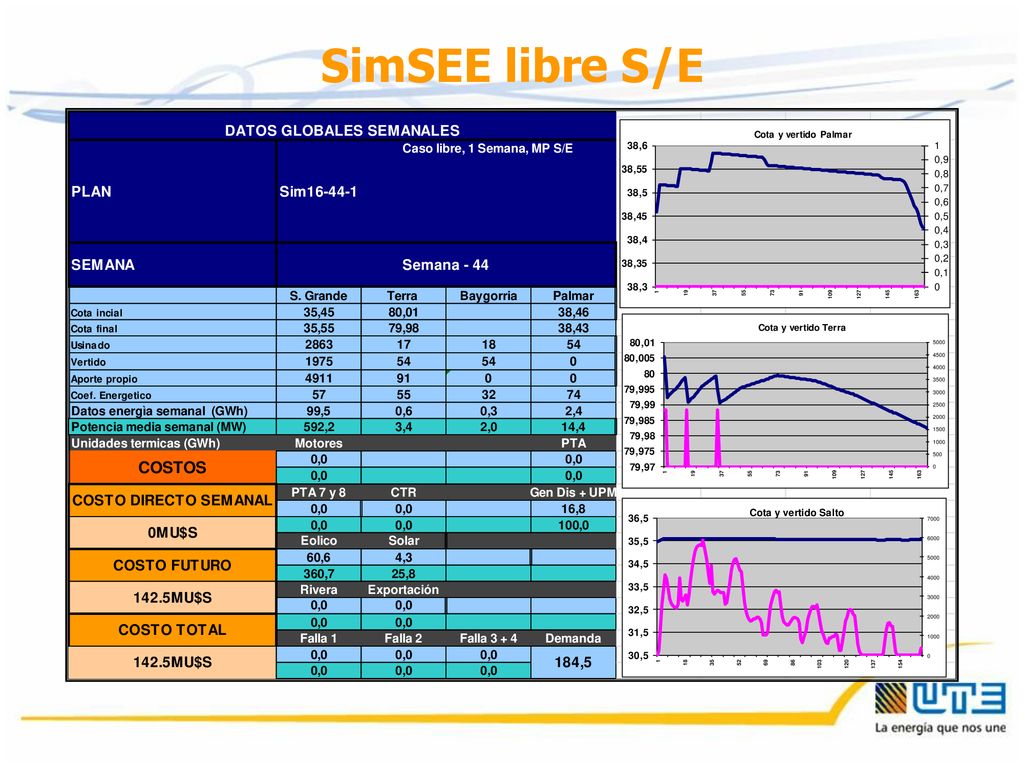
Task: Click Terra Aporte propio value 91
Action: click(x=404, y=379)
